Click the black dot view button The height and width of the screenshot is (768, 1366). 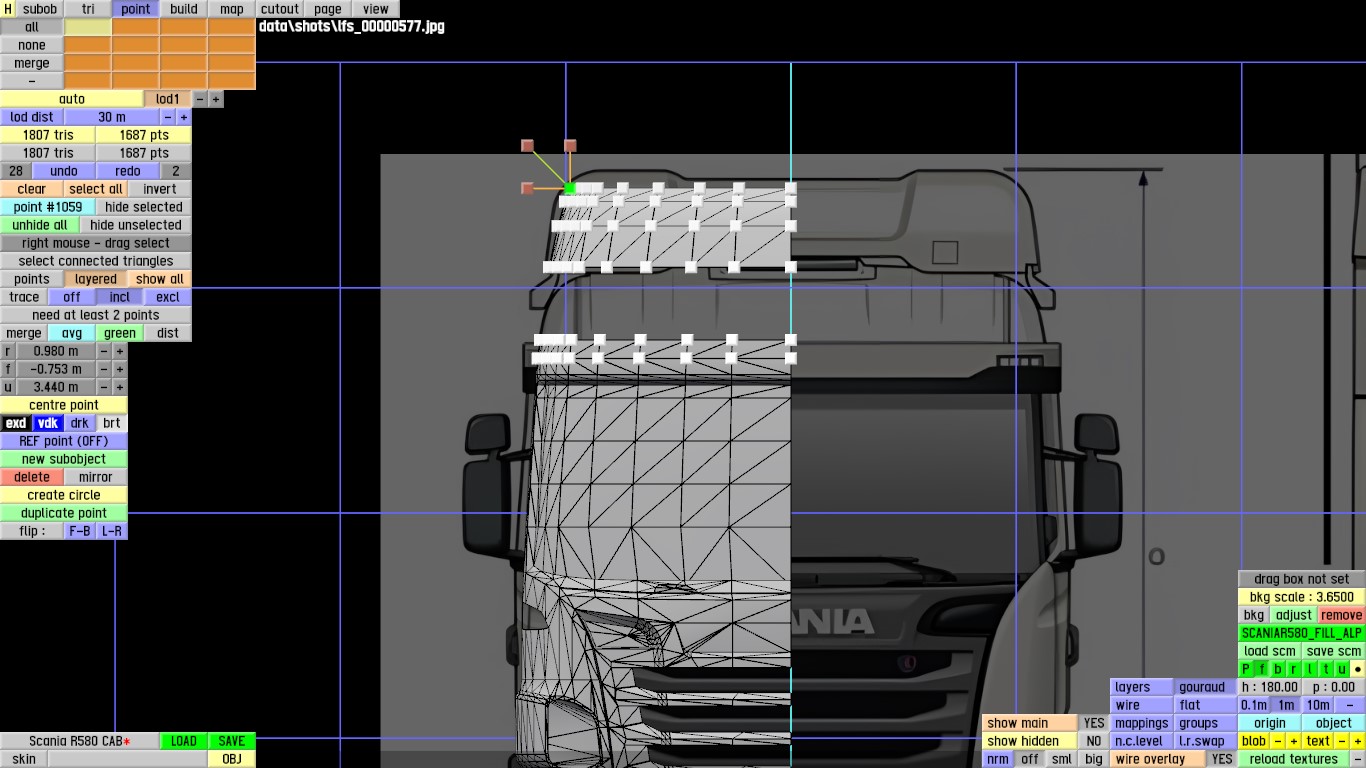(1358, 669)
